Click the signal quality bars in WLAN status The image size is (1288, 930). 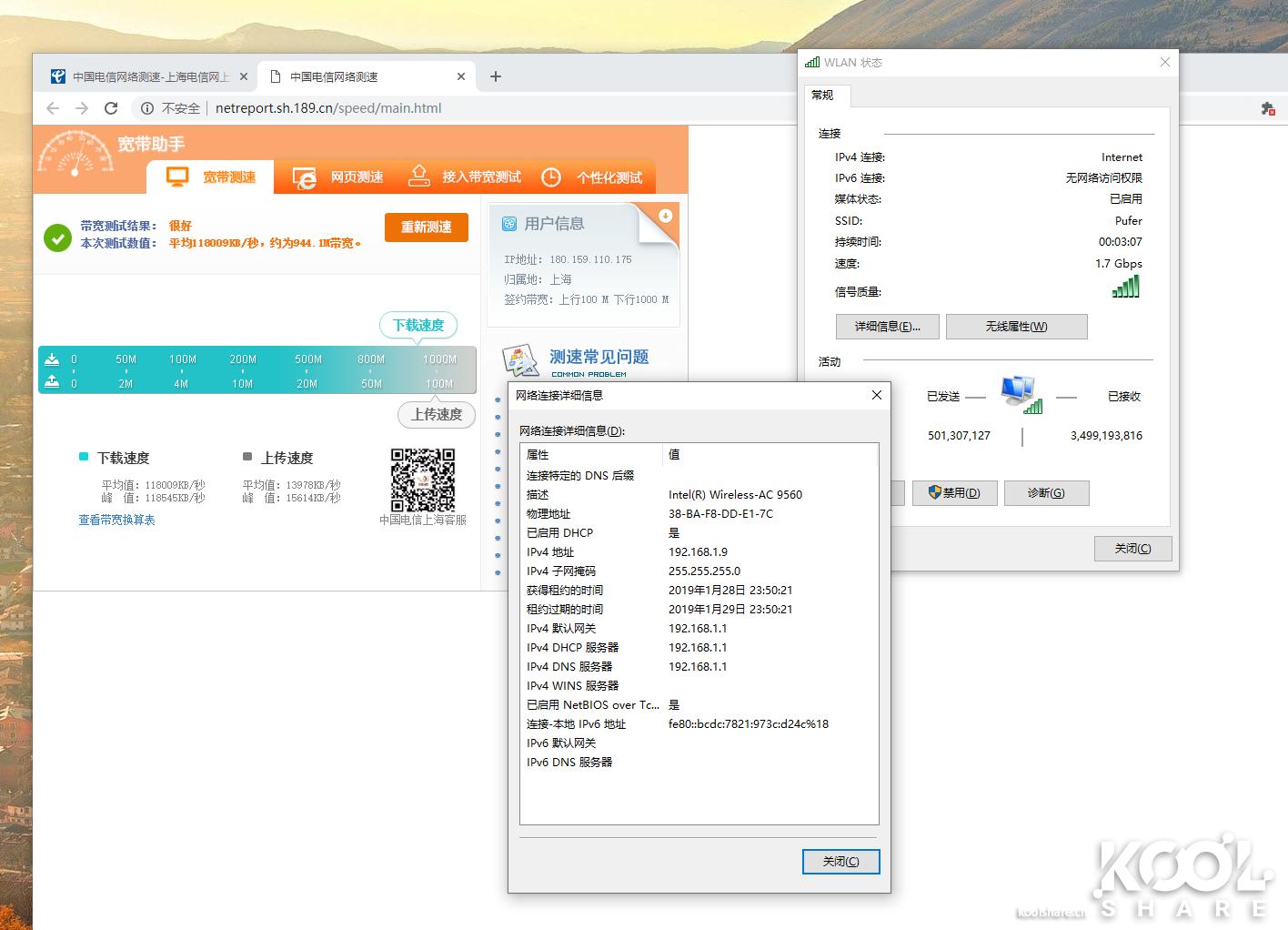point(1125,286)
